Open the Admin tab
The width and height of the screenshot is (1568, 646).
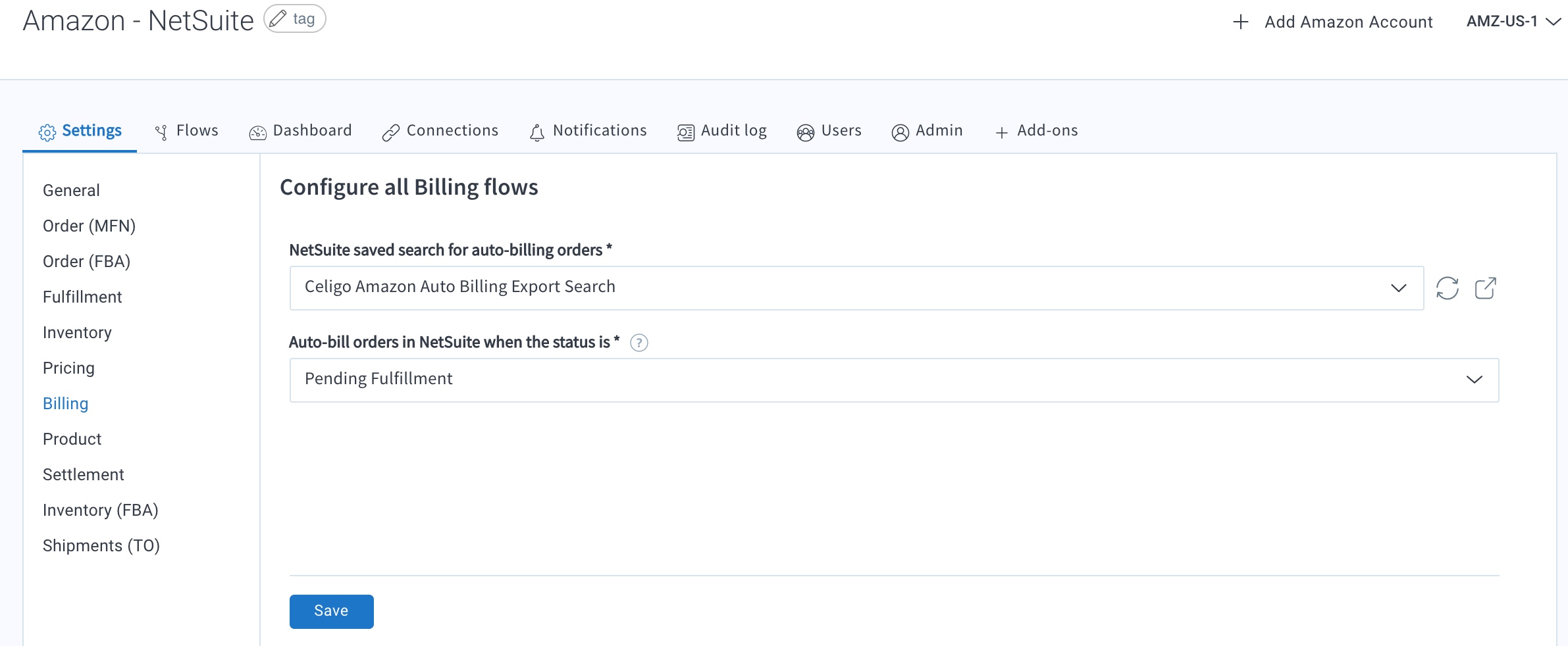click(927, 131)
